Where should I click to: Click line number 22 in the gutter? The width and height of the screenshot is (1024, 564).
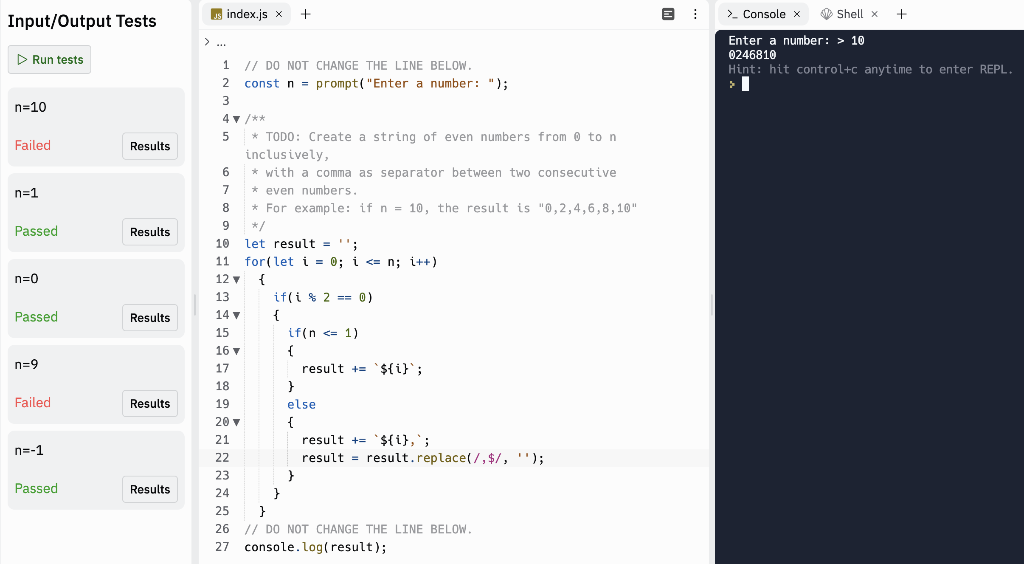[x=222, y=458]
